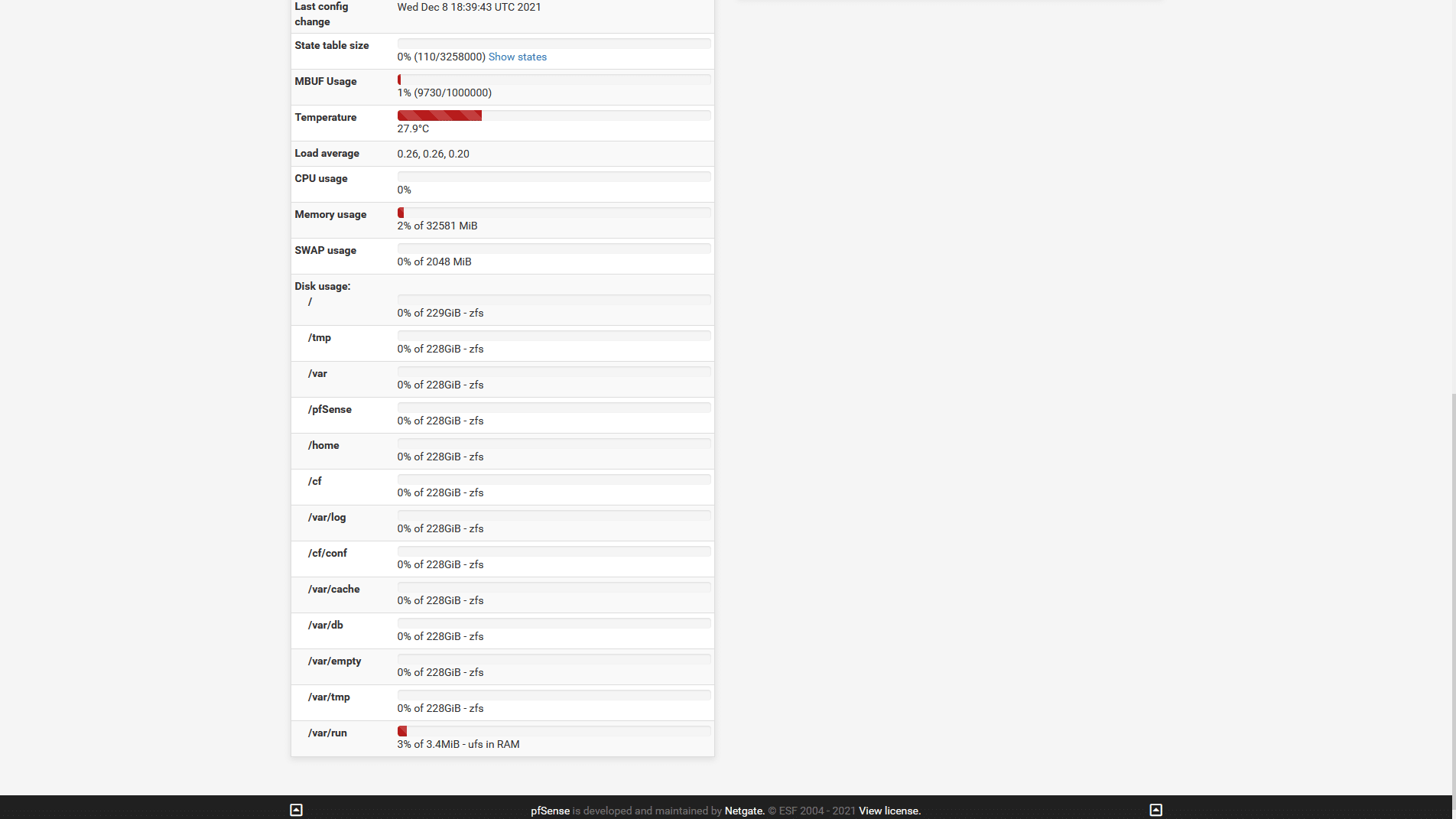Click the Temperature progress bar
The height and width of the screenshot is (819, 1456).
554,115
